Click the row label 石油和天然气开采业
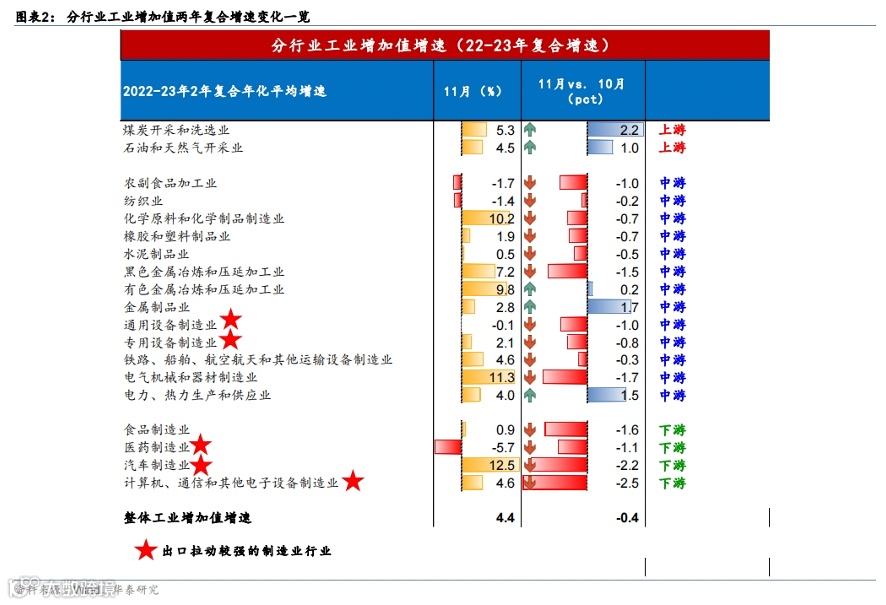This screenshot has height=605, width=886. (x=183, y=147)
